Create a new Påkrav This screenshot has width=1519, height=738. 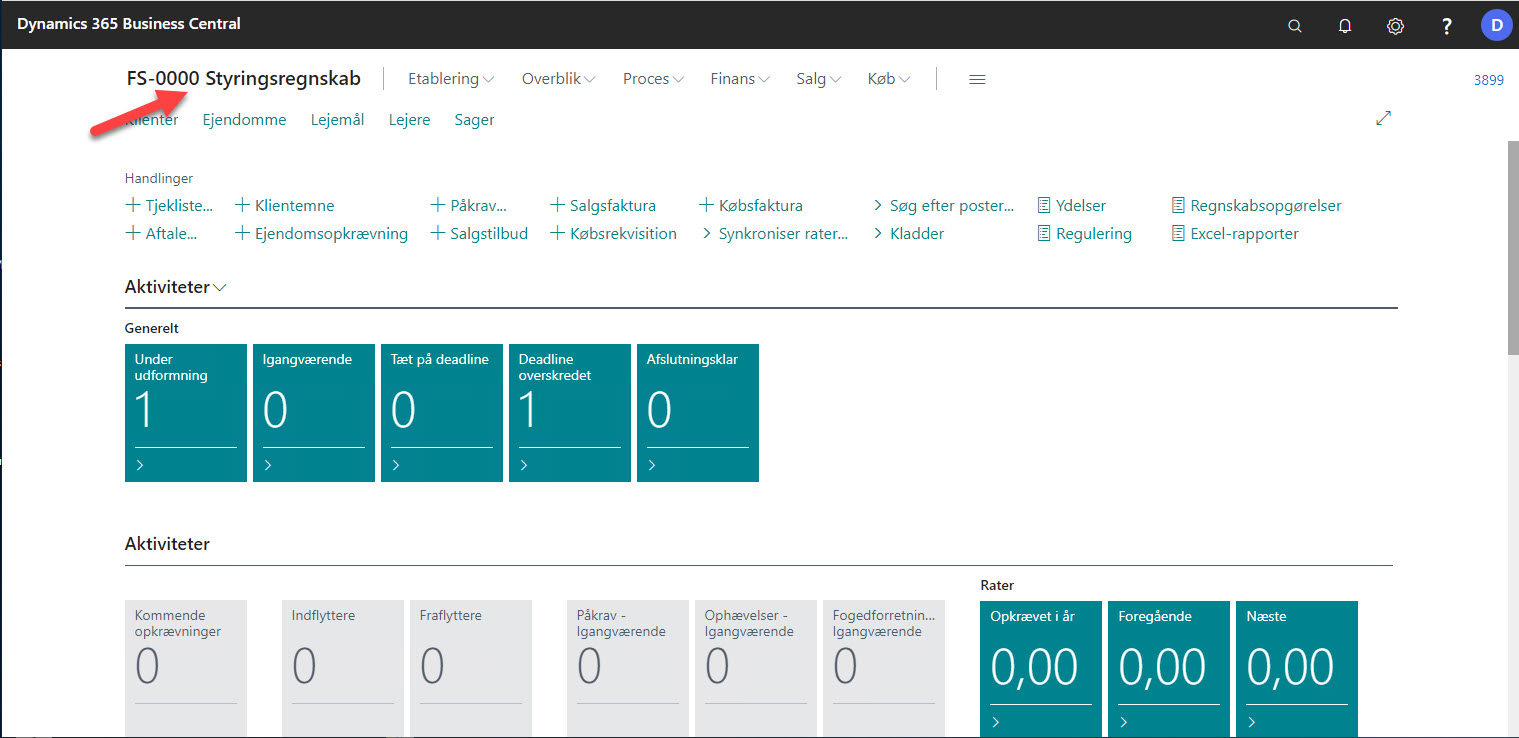[x=469, y=206]
